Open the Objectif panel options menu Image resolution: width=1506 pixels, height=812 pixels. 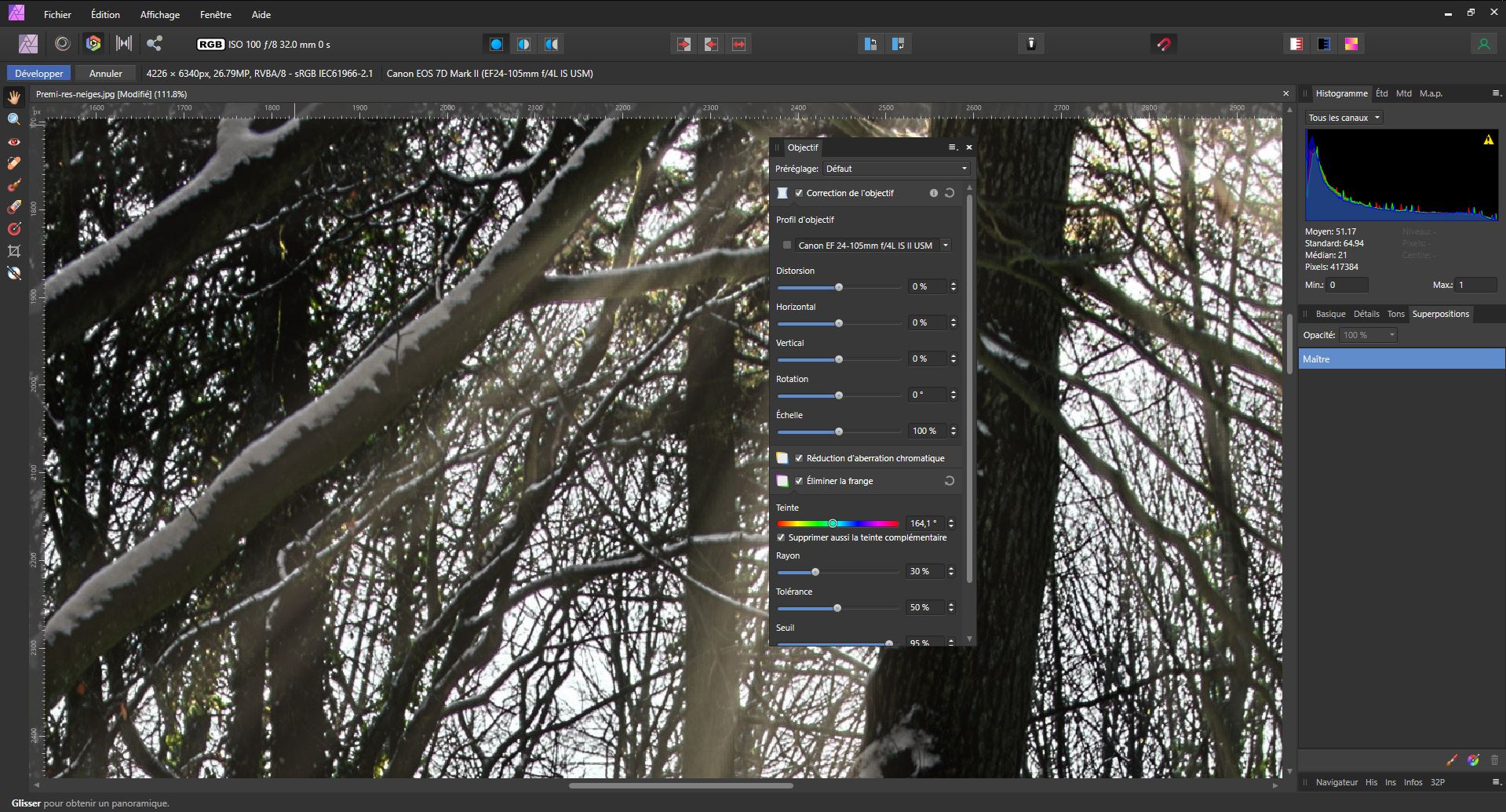[x=952, y=147]
